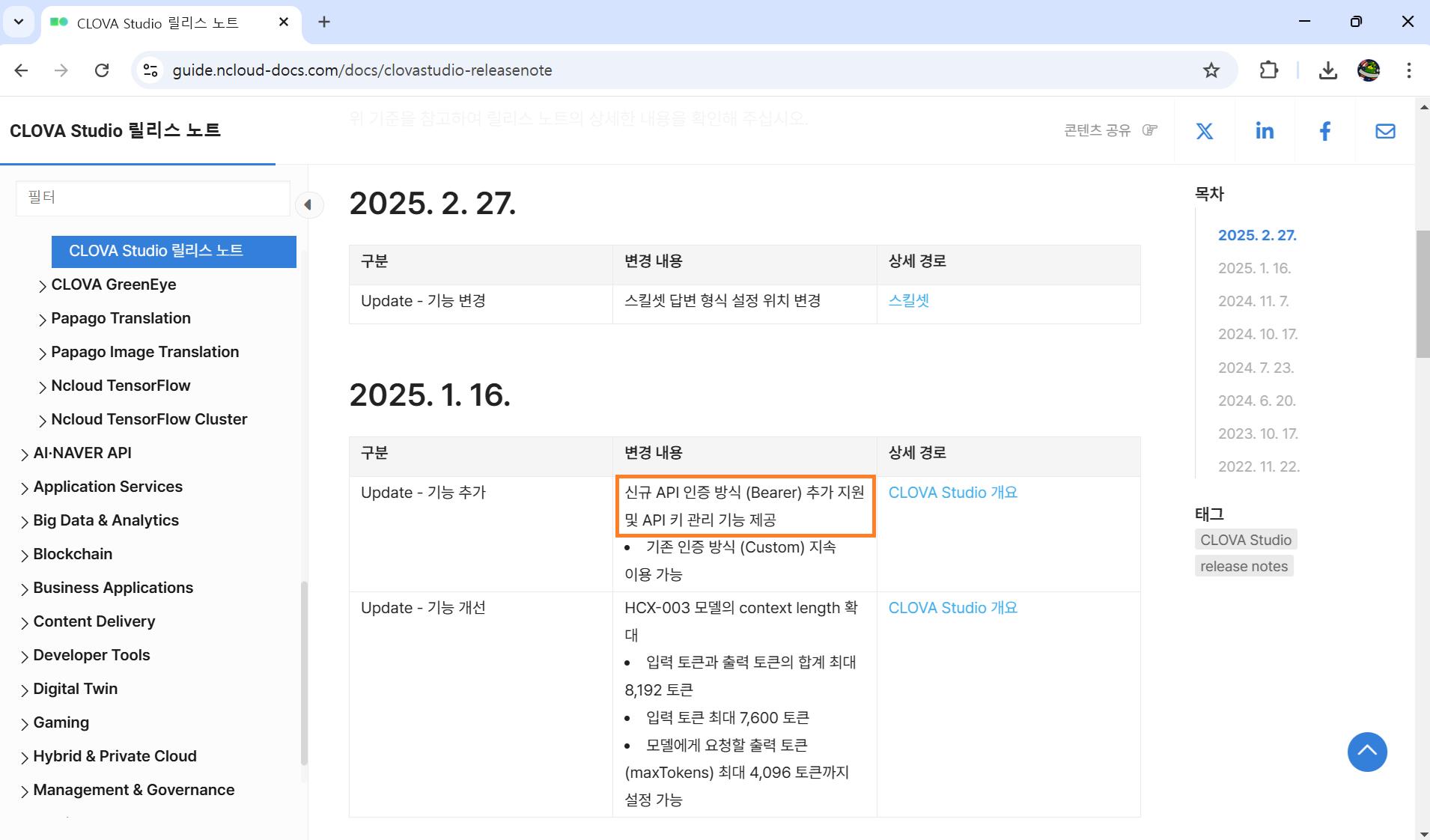
Task: Jump to 2025. 1. 16. in table of contents
Action: click(1254, 268)
